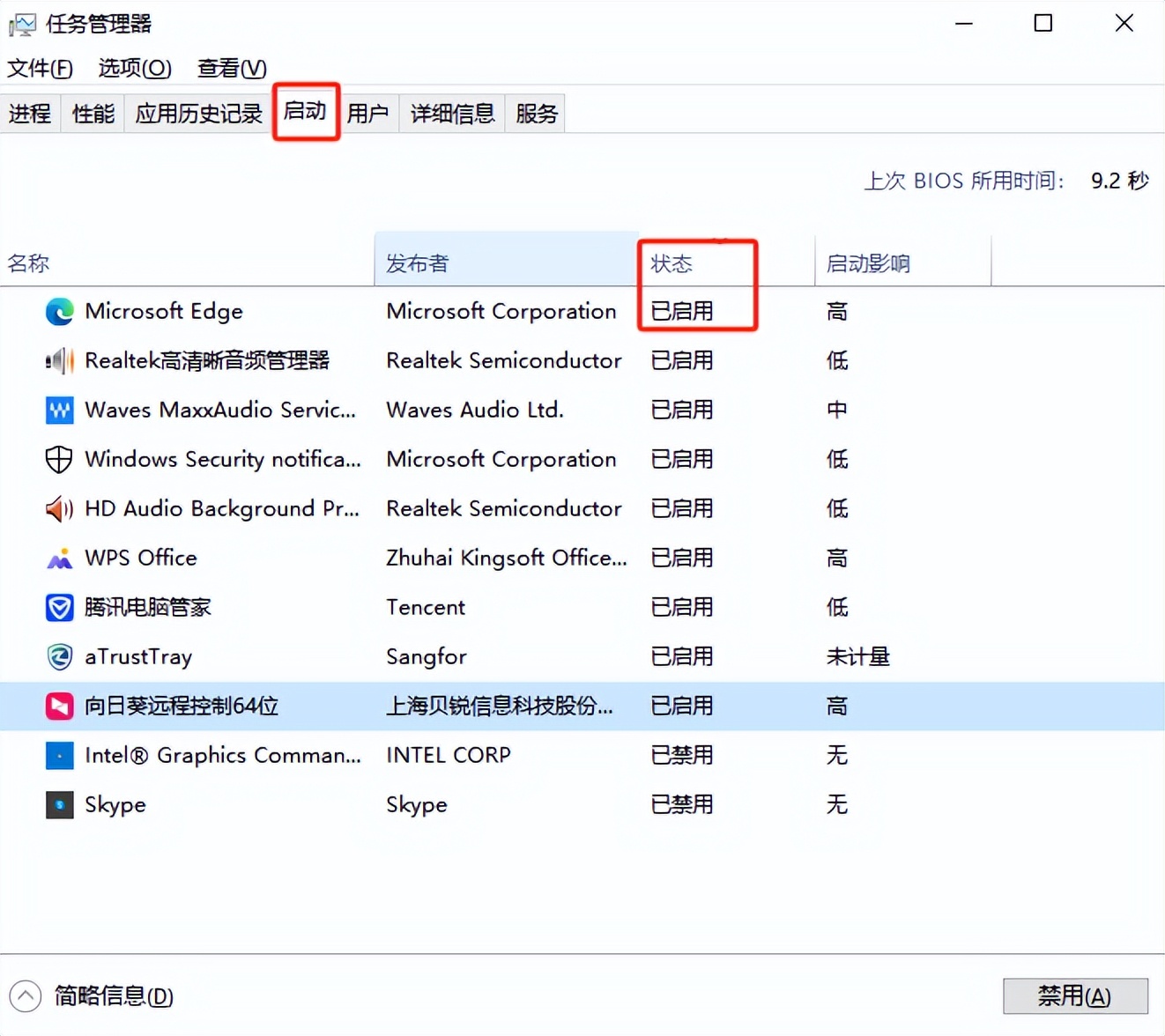Image resolution: width=1165 pixels, height=1036 pixels.
Task: Click publisher Waves Audio Ltd.
Action: pos(475,410)
